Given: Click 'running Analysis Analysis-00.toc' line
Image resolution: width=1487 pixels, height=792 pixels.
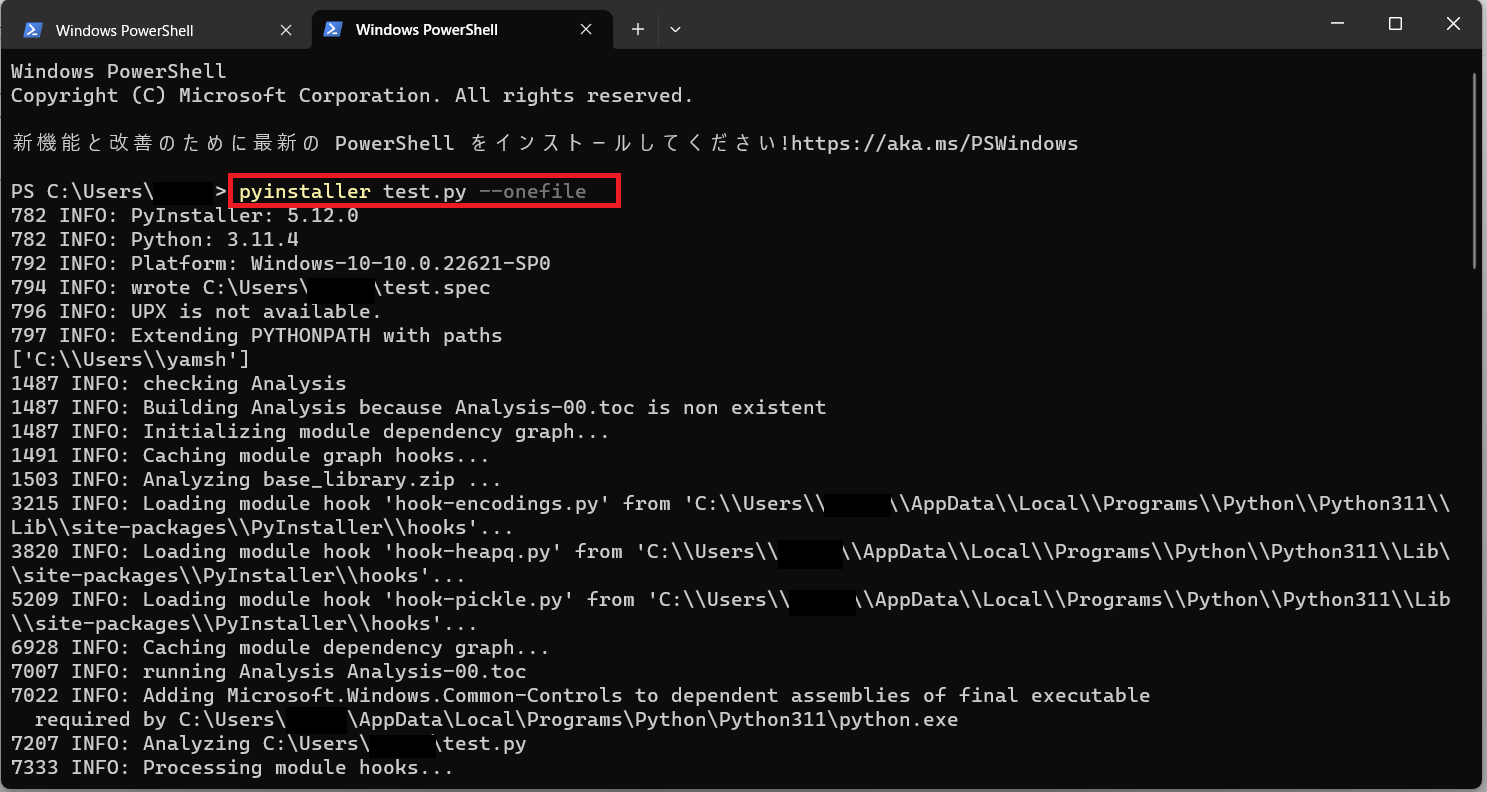Looking at the screenshot, I should (x=269, y=672).
